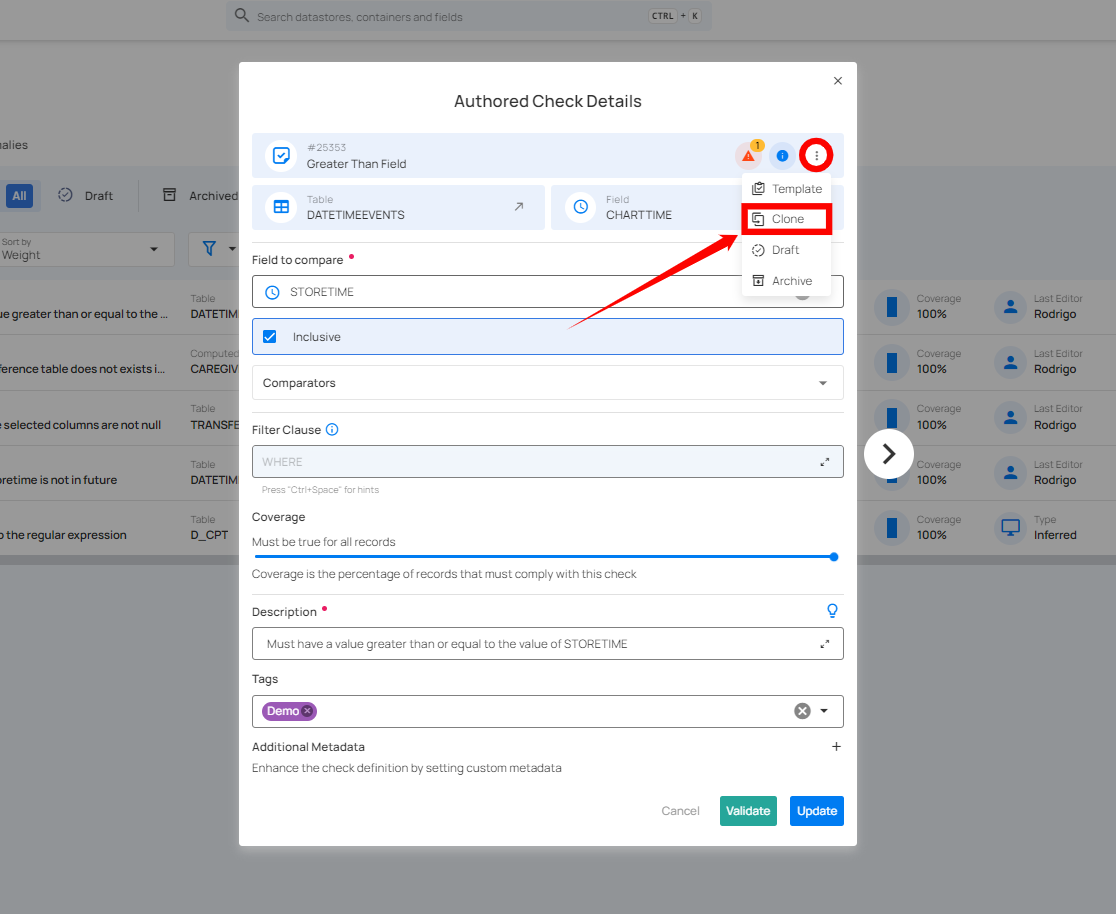Viewport: 1116px width, 914px height.
Task: Click the blue info icon in check header
Action: pos(782,156)
